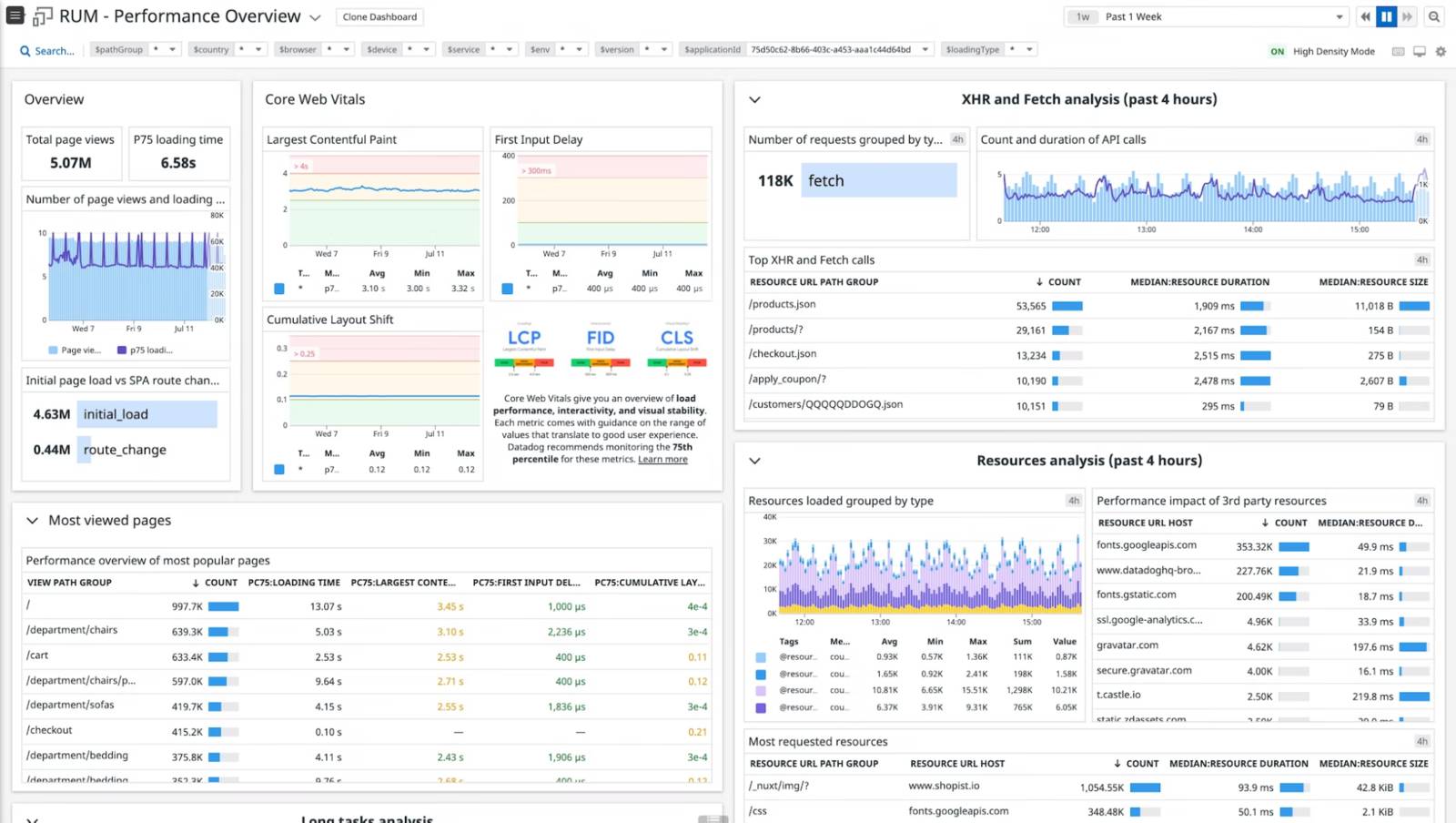Open the Learn more link in Core Web Vitals
The width and height of the screenshot is (1456, 823).
coord(662,459)
